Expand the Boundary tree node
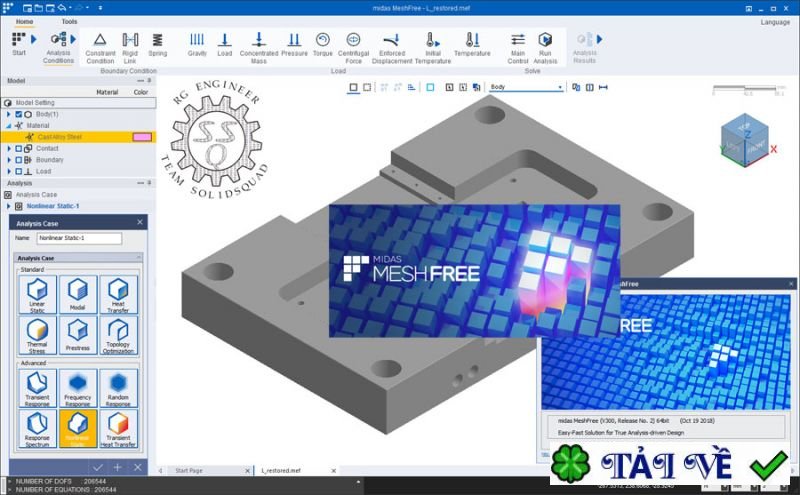The image size is (800, 495). pos(9,160)
